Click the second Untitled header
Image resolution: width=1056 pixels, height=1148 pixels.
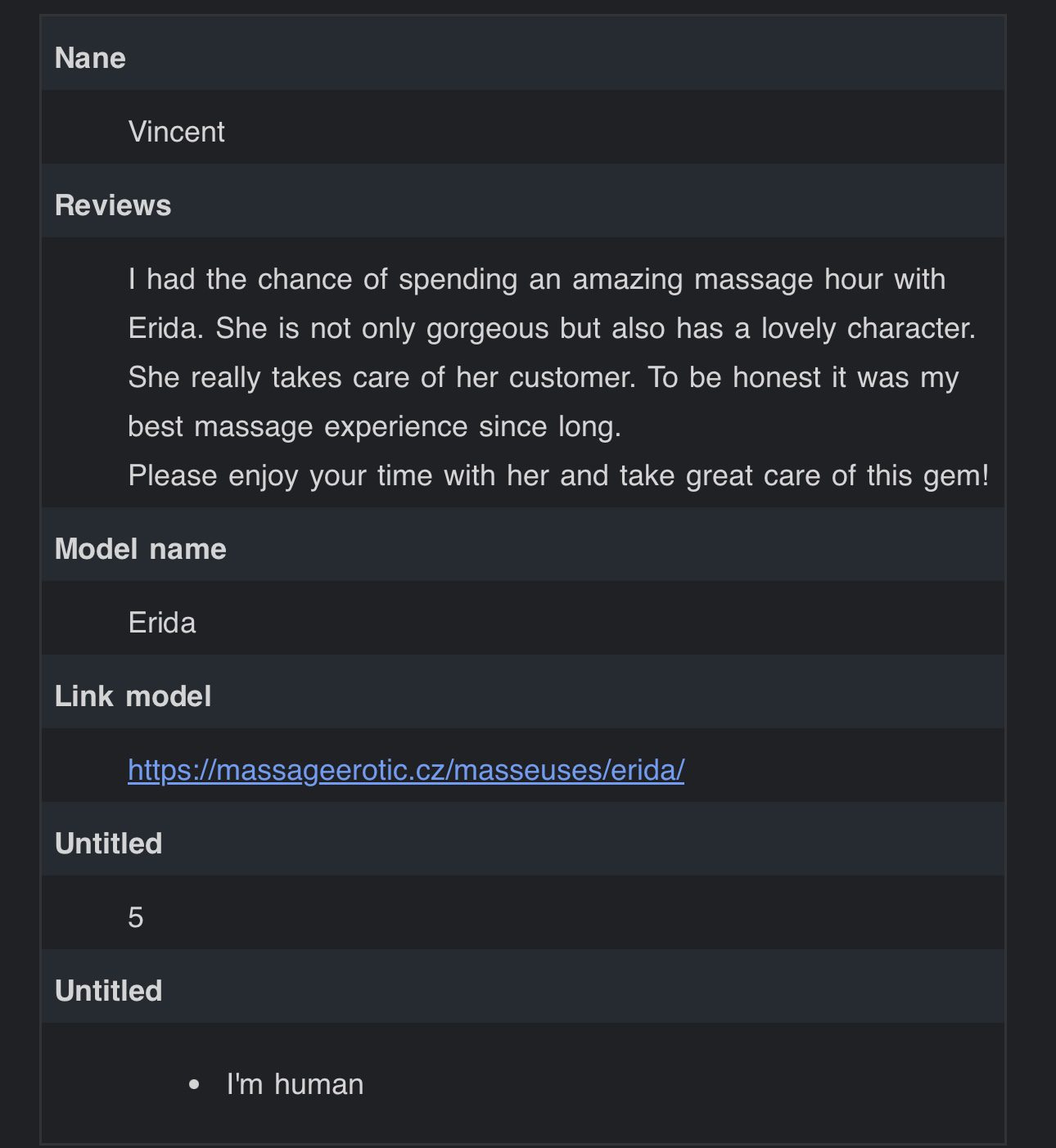click(108, 991)
